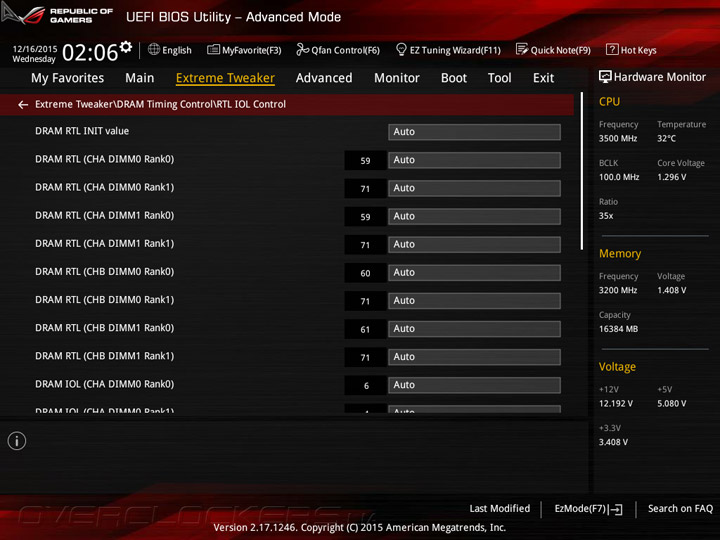Image resolution: width=720 pixels, height=540 pixels.
Task: Click Core Voltage 1.296 V reading
Action: [x=671, y=177]
